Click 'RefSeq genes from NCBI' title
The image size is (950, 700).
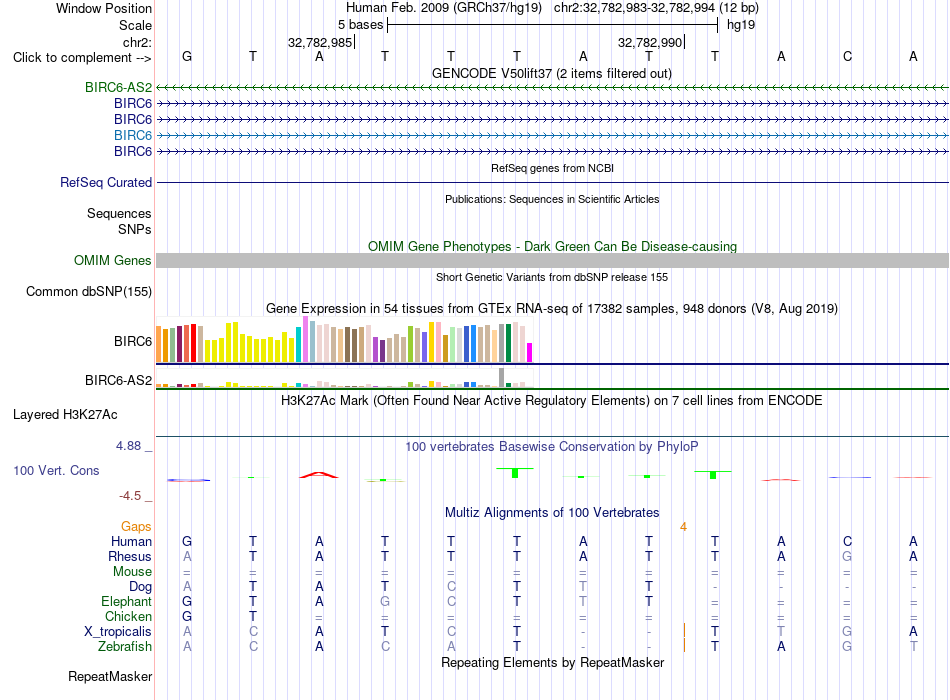(552, 168)
